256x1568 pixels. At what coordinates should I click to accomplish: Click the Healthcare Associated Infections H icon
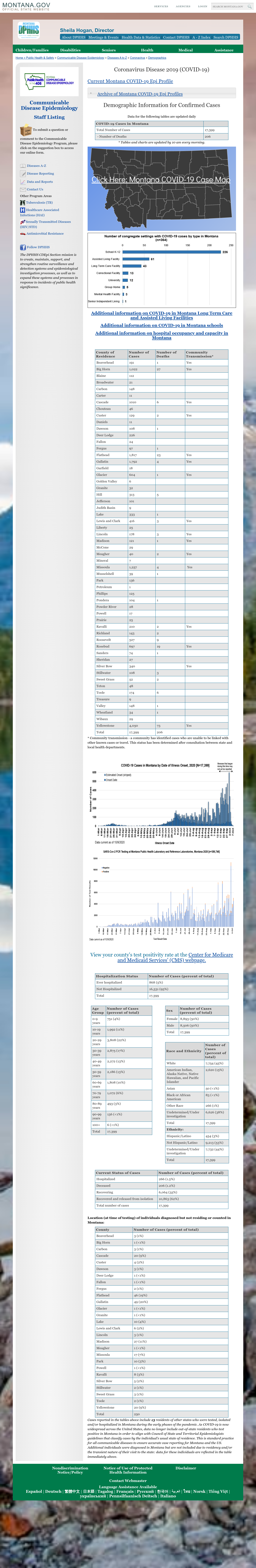pyautogui.click(x=22, y=210)
